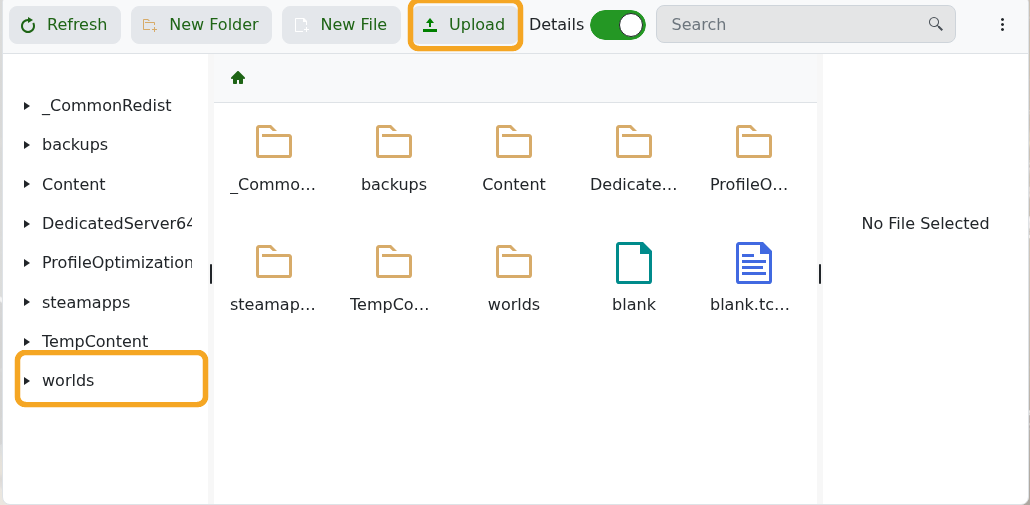Expand the Content tree node arrow

(26, 185)
